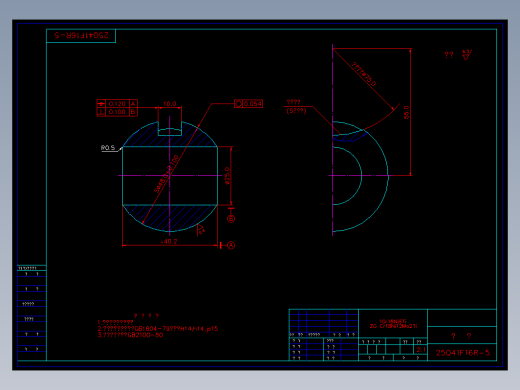
Task: Select the surface roughness symbol at top right
Action: [x=467, y=55]
